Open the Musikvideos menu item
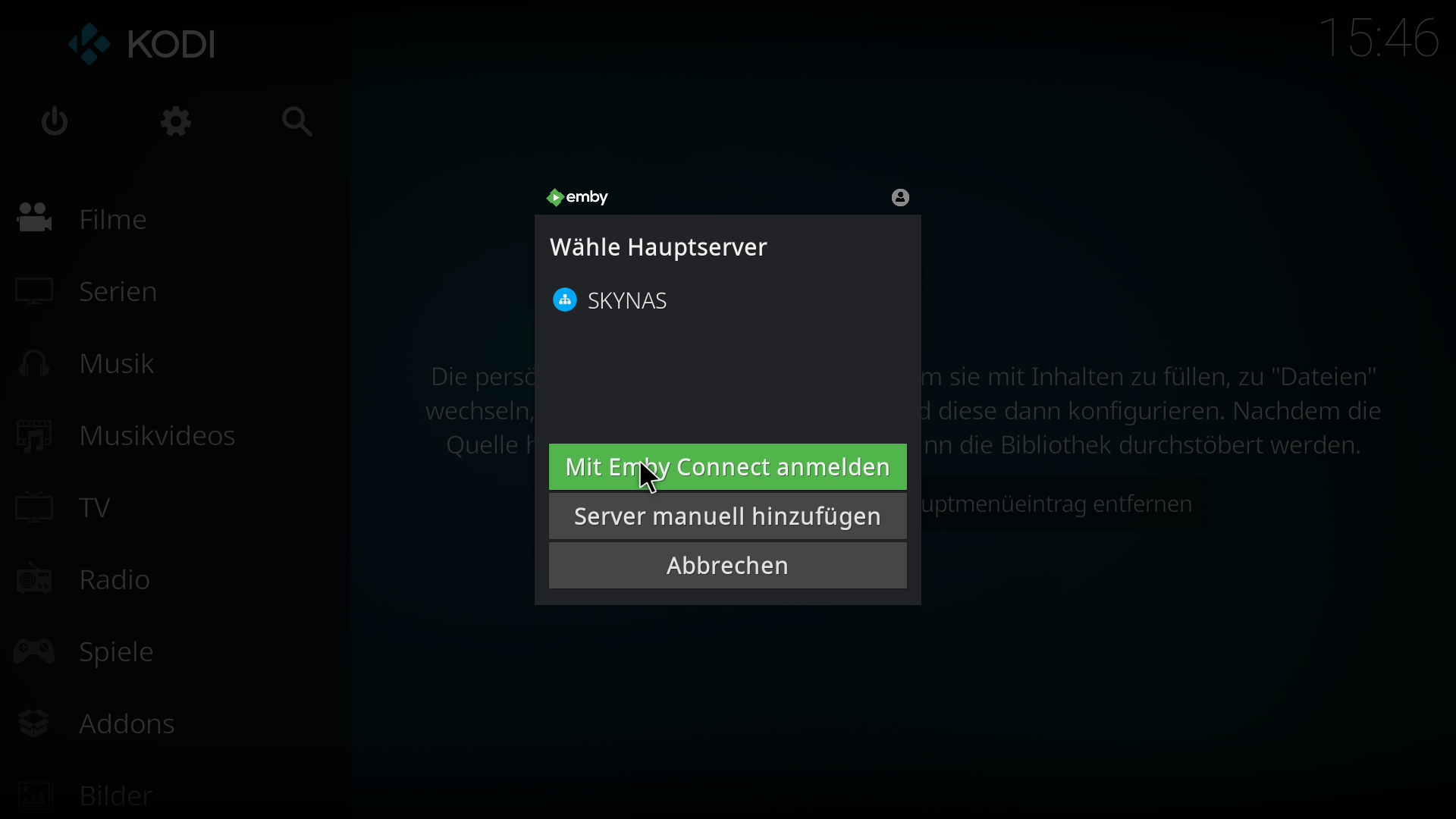The height and width of the screenshot is (819, 1456). (x=174, y=435)
